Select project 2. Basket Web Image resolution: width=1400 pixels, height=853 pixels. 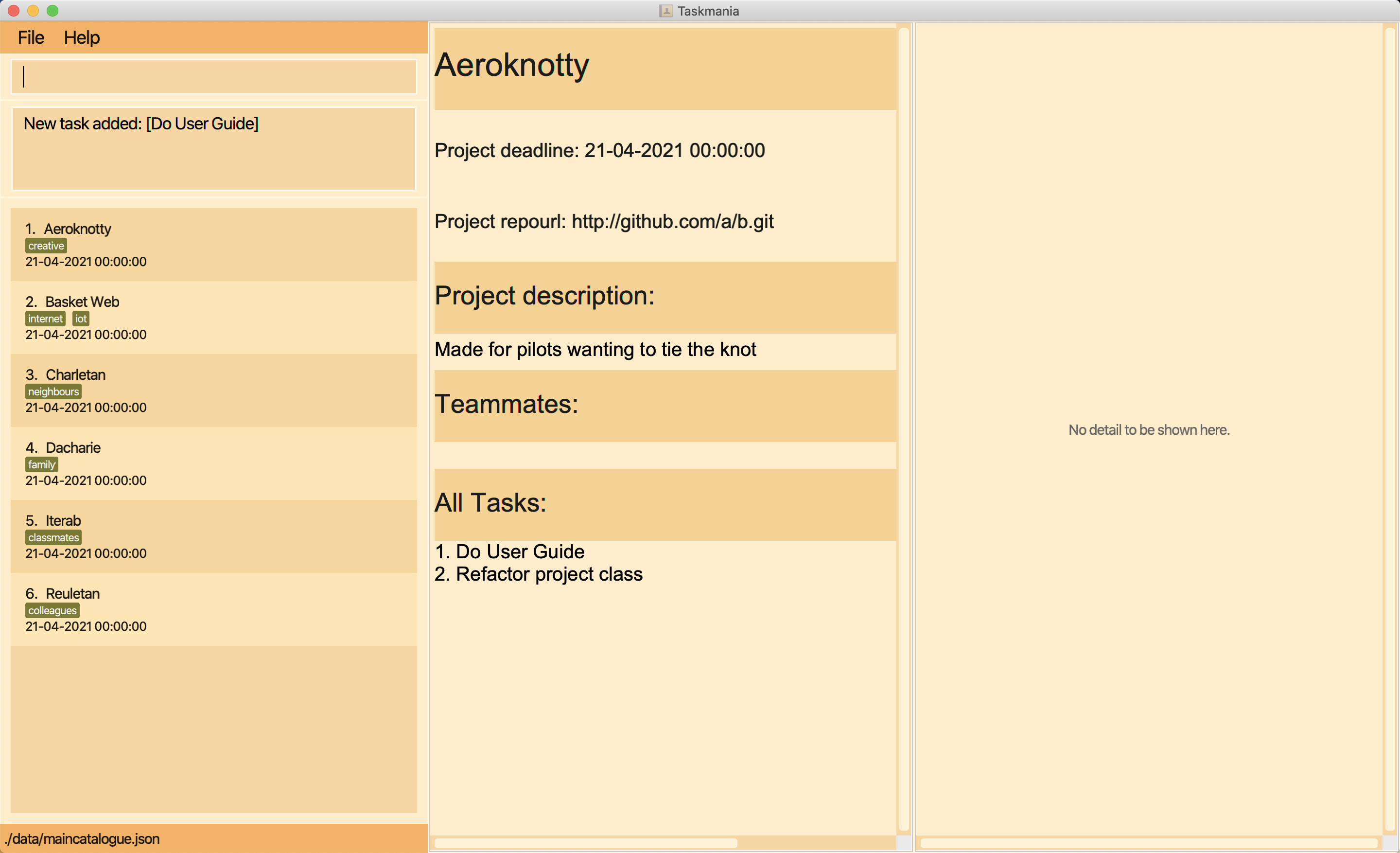(x=213, y=318)
